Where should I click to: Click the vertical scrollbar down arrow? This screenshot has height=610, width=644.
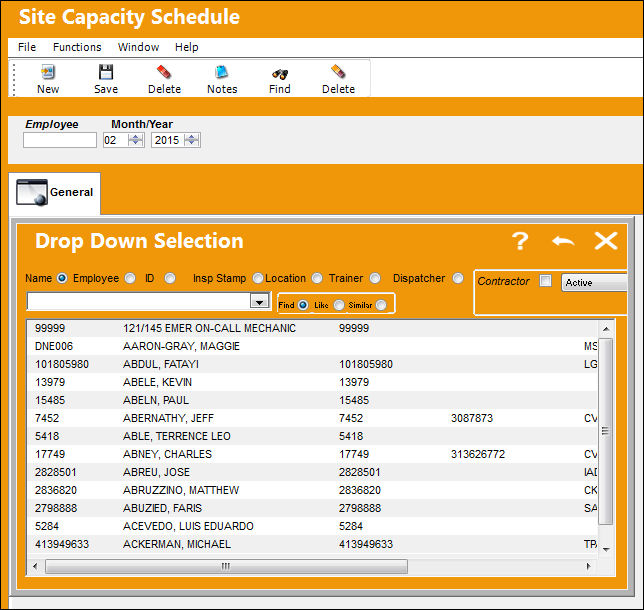(x=606, y=549)
